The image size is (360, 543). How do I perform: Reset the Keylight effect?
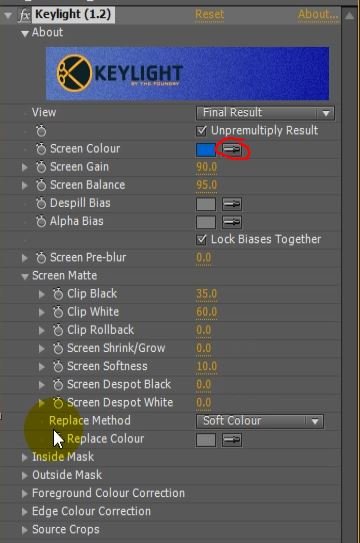pos(209,15)
